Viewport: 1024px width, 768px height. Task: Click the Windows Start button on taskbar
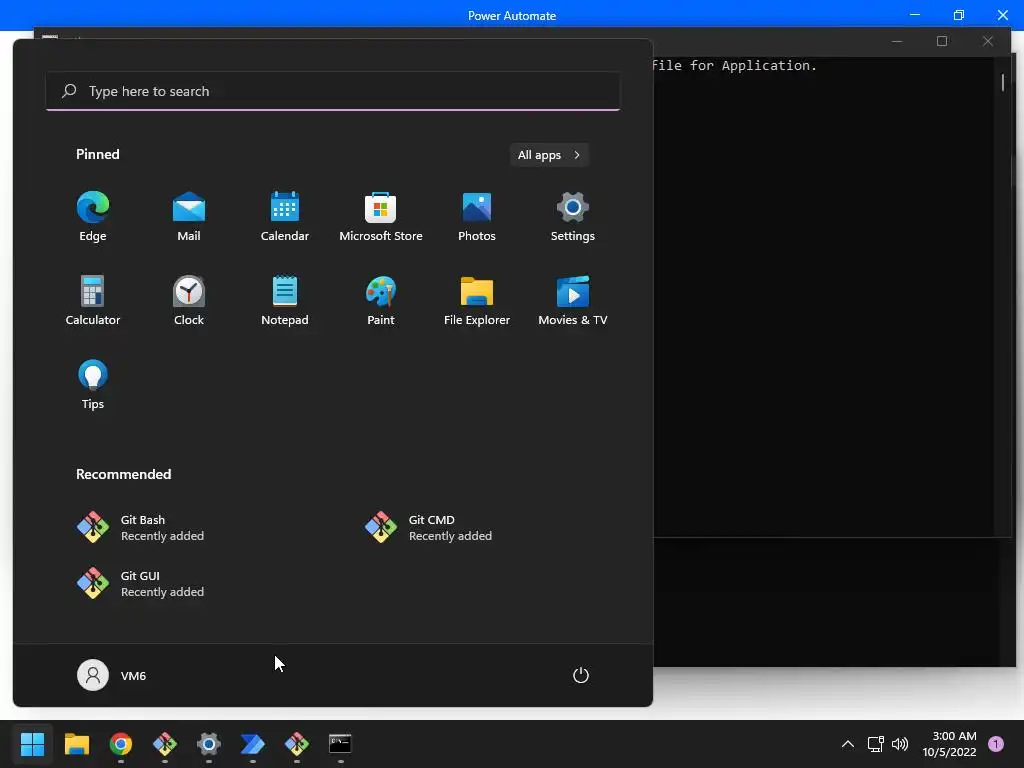pyautogui.click(x=32, y=744)
